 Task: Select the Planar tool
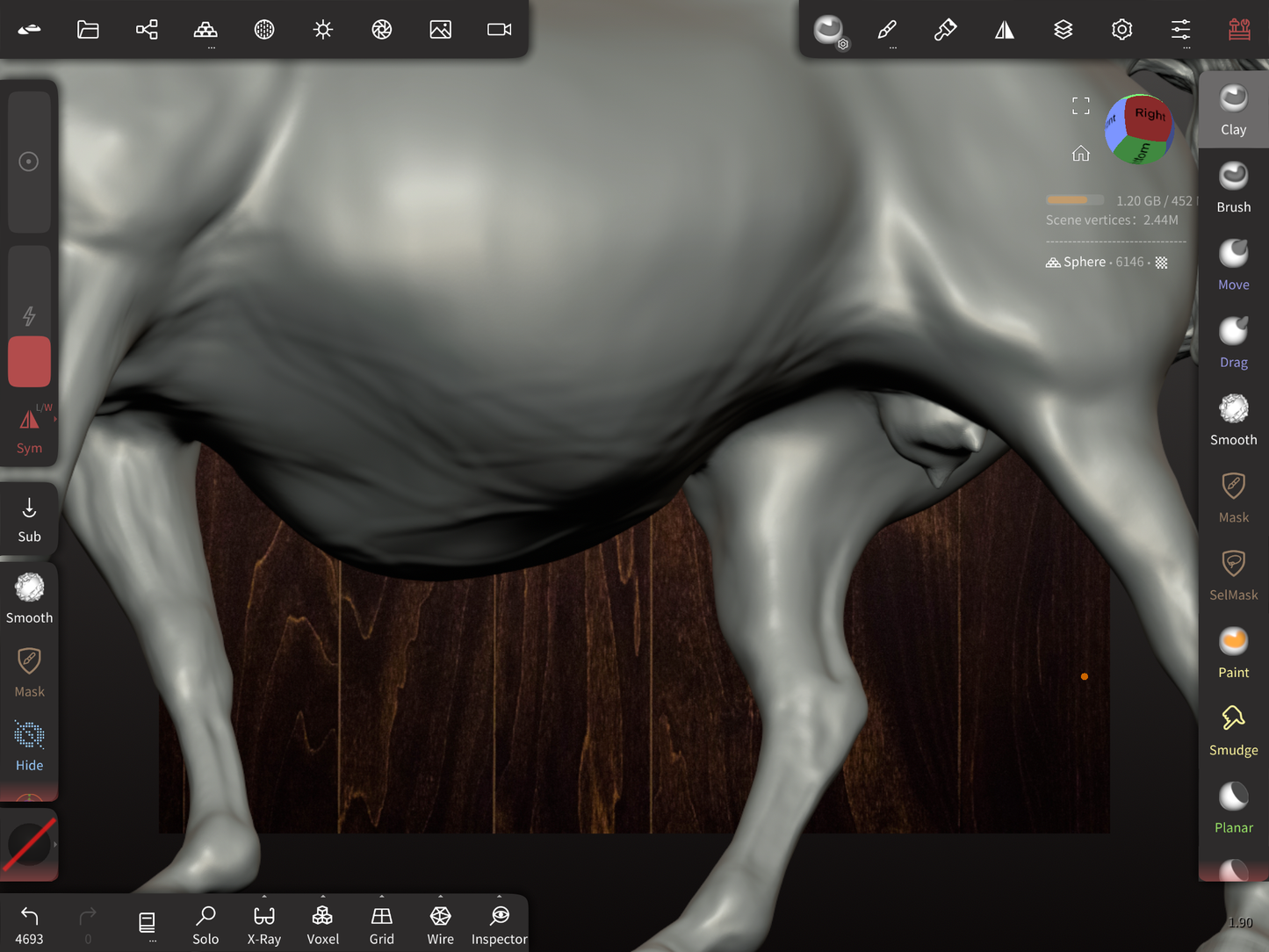(x=1233, y=808)
